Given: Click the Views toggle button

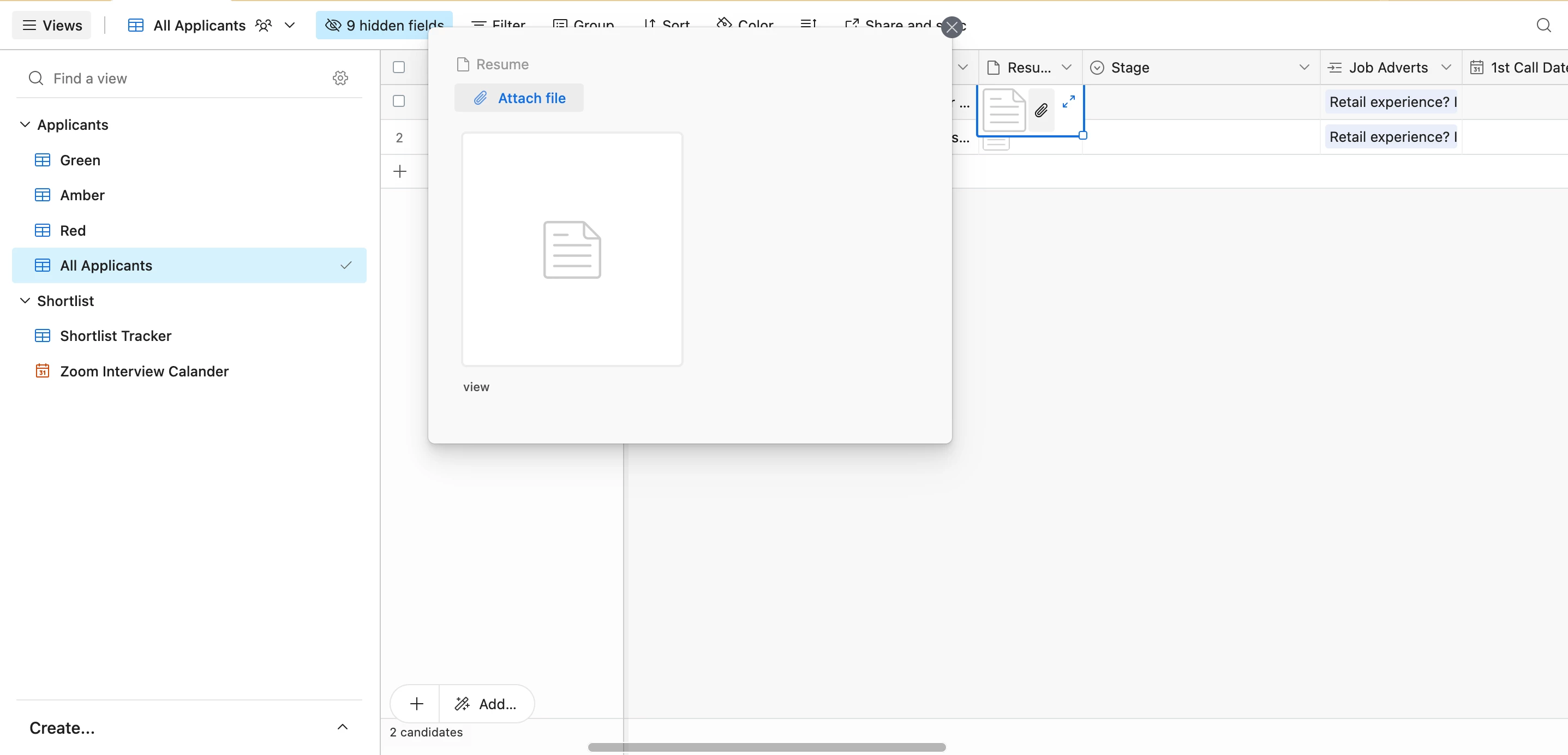Looking at the screenshot, I should (x=52, y=25).
